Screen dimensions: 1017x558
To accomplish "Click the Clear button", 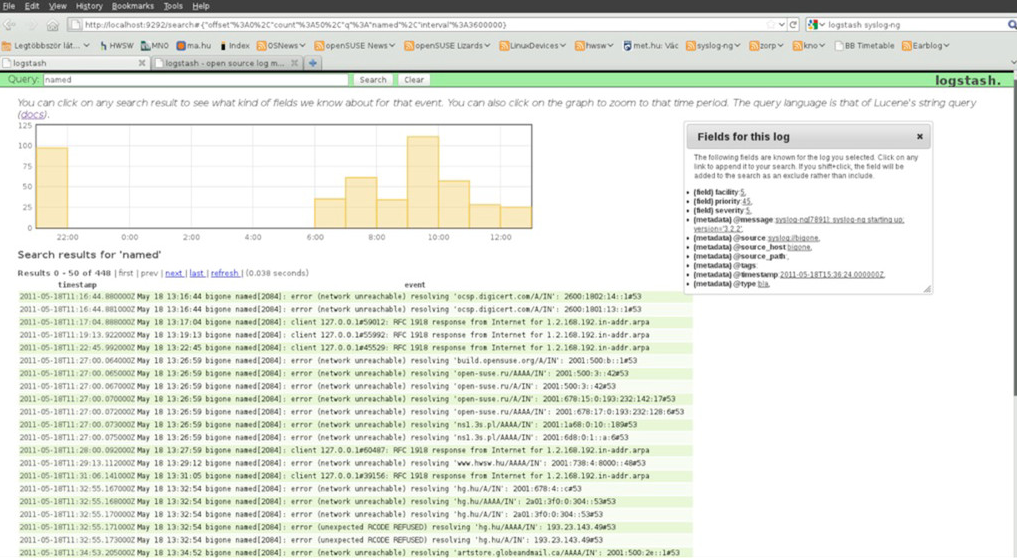I will (414, 80).
